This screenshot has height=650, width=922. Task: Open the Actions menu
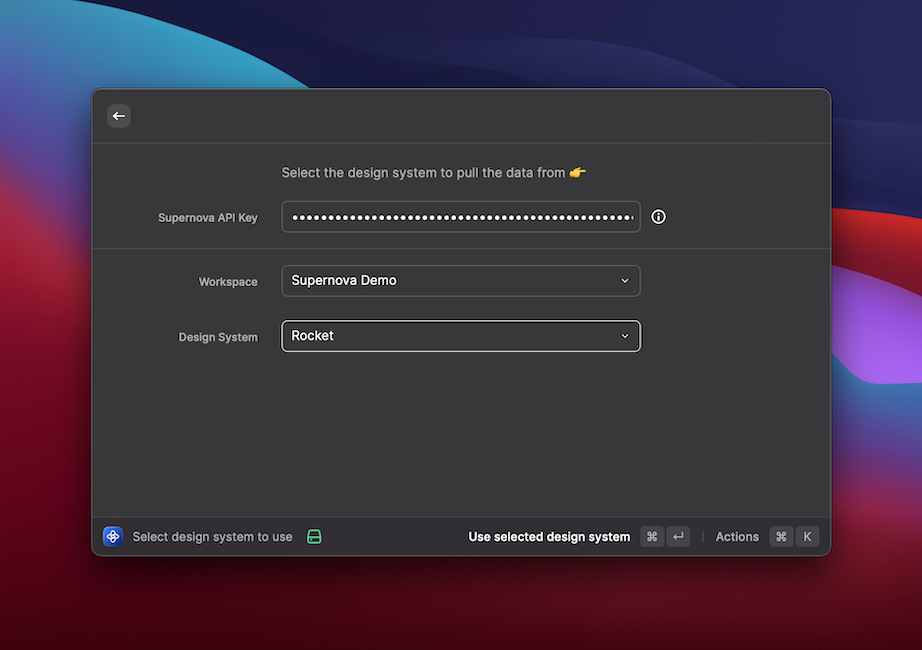pyautogui.click(x=737, y=536)
